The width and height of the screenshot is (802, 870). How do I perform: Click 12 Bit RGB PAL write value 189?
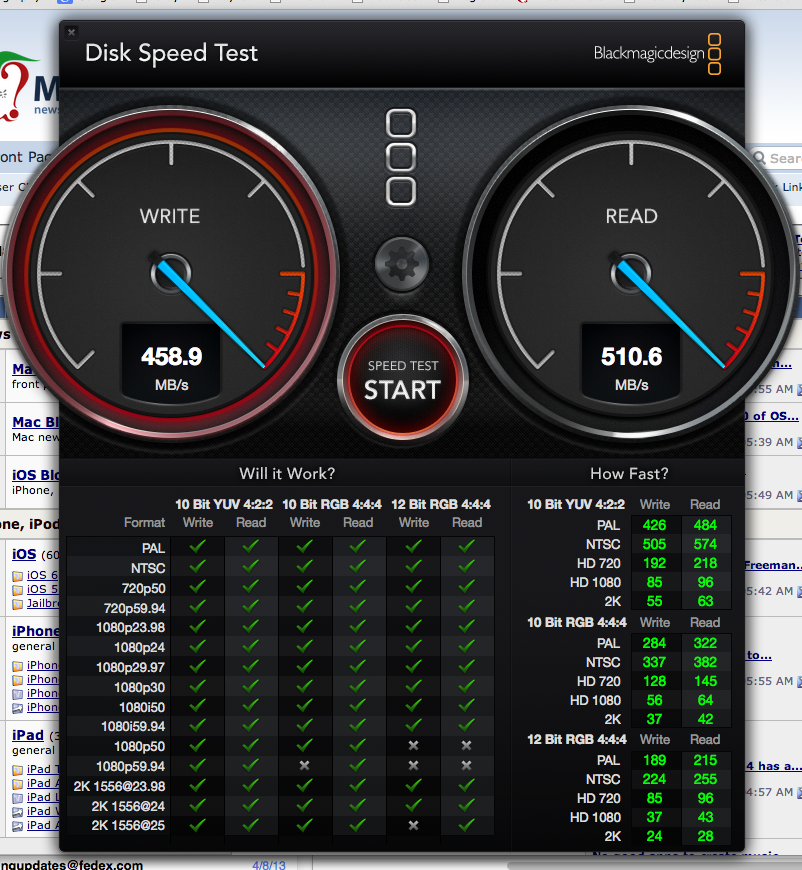click(x=654, y=760)
